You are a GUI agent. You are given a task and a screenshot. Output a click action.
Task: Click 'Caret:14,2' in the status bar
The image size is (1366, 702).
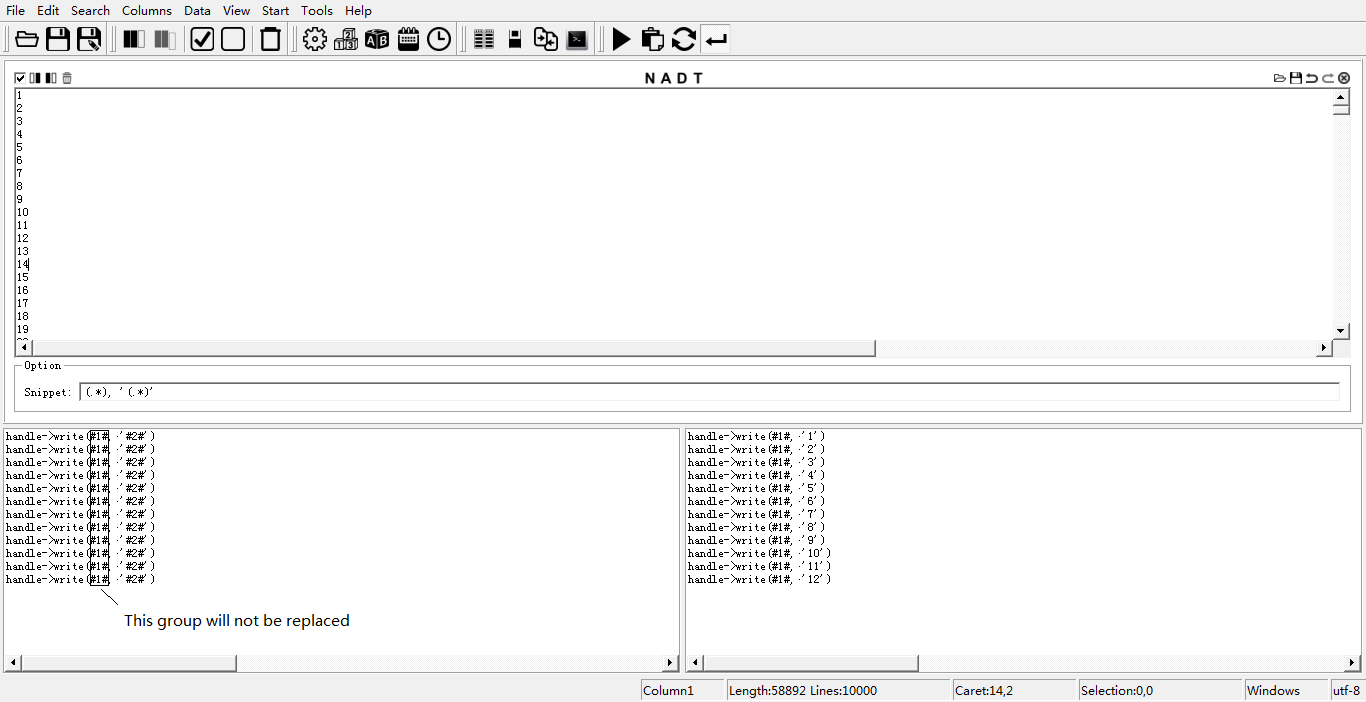tap(984, 690)
